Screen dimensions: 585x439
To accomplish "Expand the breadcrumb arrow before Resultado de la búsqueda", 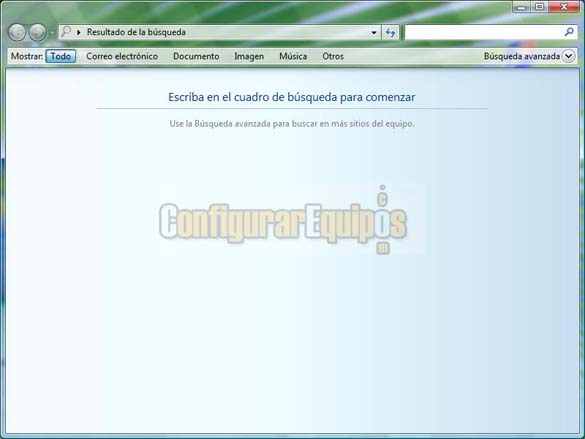I will tap(79, 32).
